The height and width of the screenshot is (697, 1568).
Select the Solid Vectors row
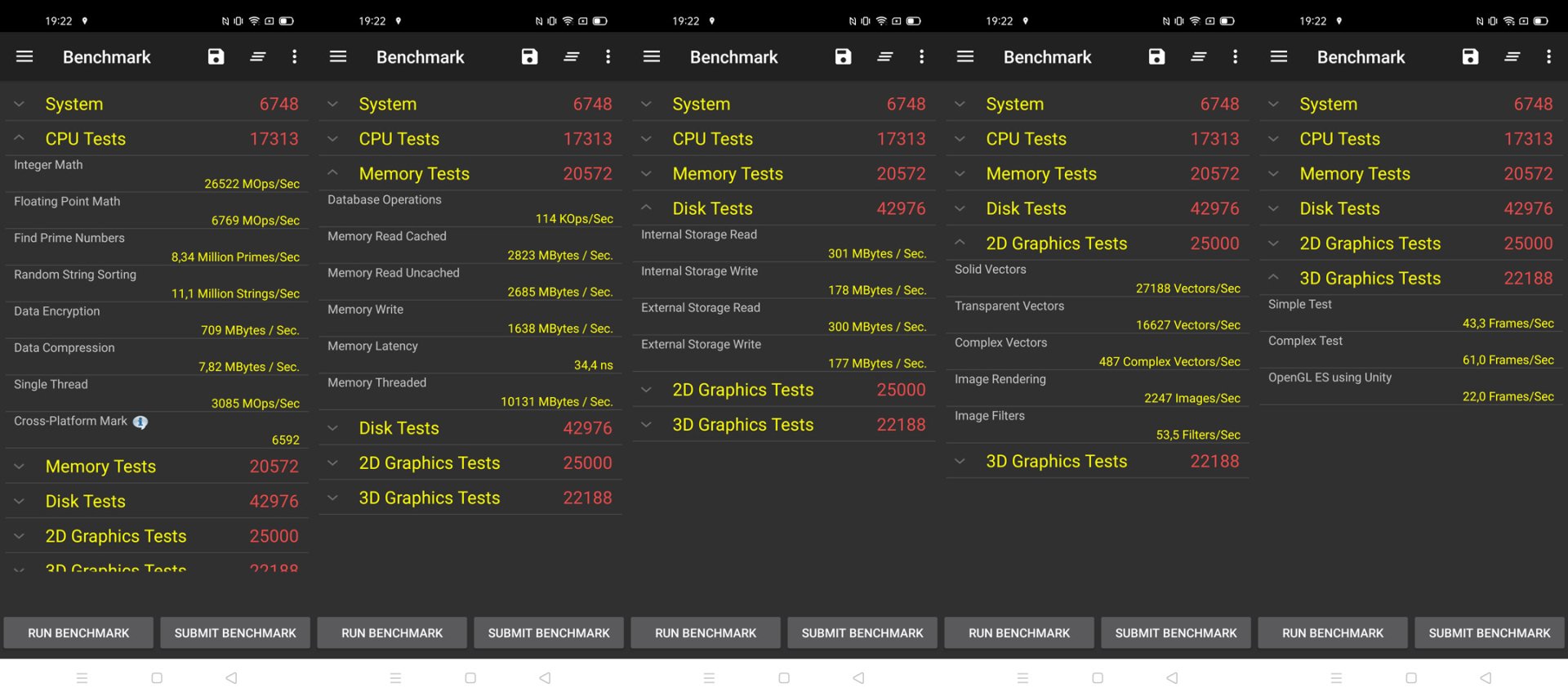tap(1098, 279)
